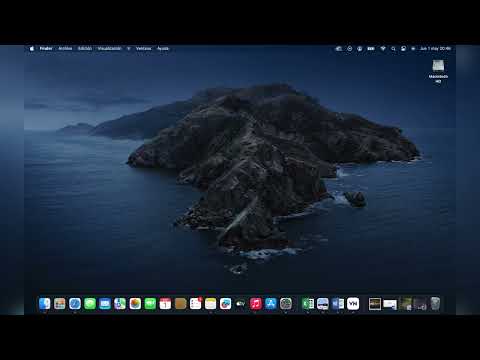Open the Edición menu
The image size is (480, 360).
[85, 49]
